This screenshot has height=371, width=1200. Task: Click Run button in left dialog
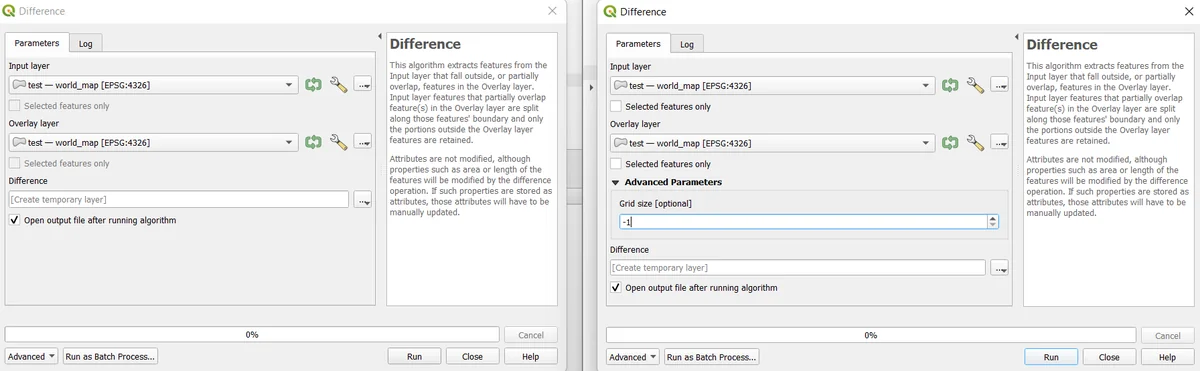[414, 356]
